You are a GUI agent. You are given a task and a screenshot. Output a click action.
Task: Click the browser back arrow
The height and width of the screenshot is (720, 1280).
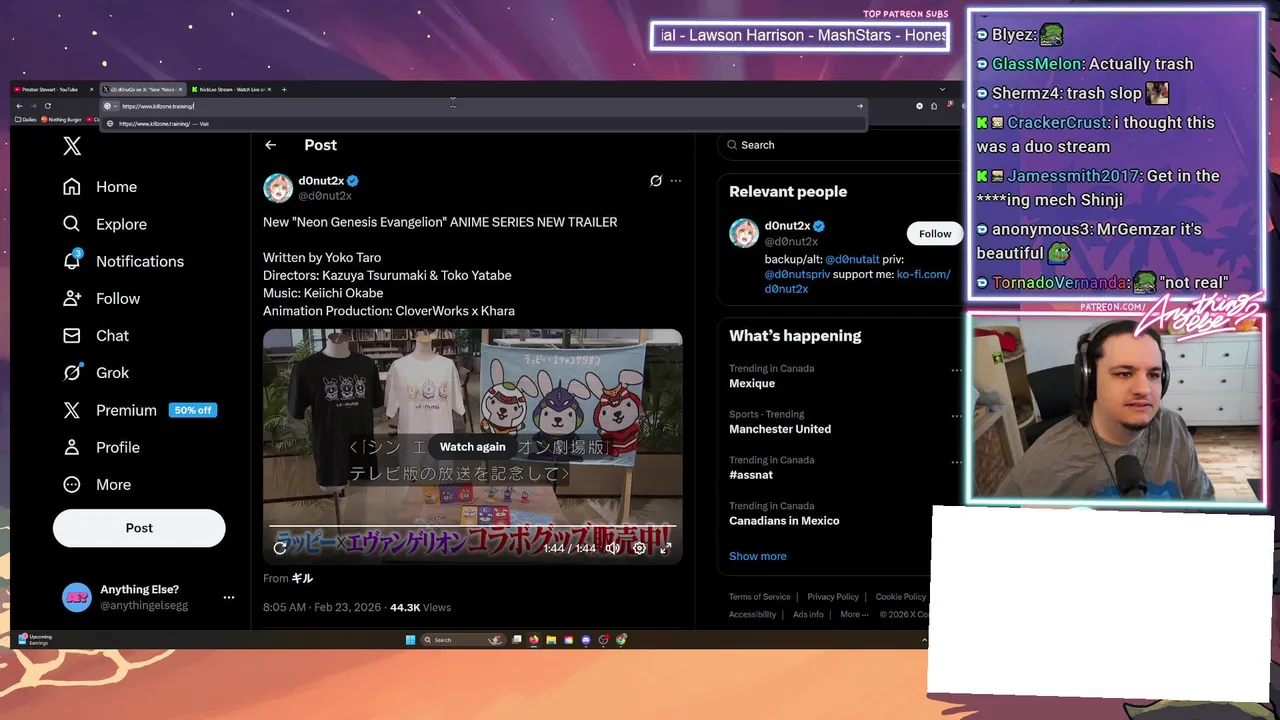tap(19, 106)
